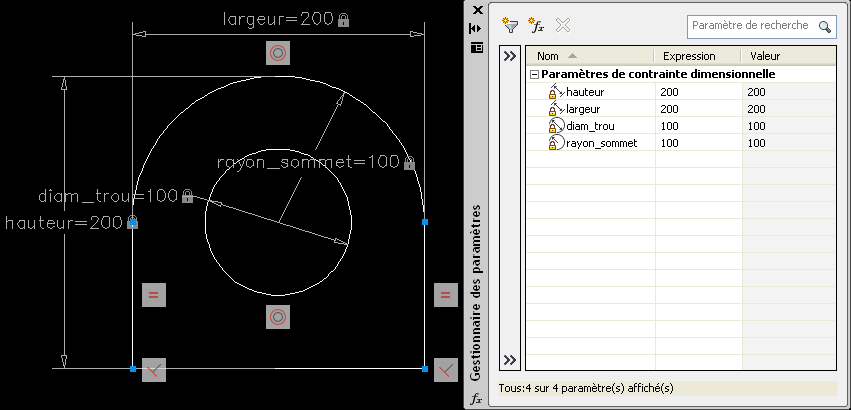Sort by the Nom column header
The height and width of the screenshot is (410, 851).
tap(588, 56)
